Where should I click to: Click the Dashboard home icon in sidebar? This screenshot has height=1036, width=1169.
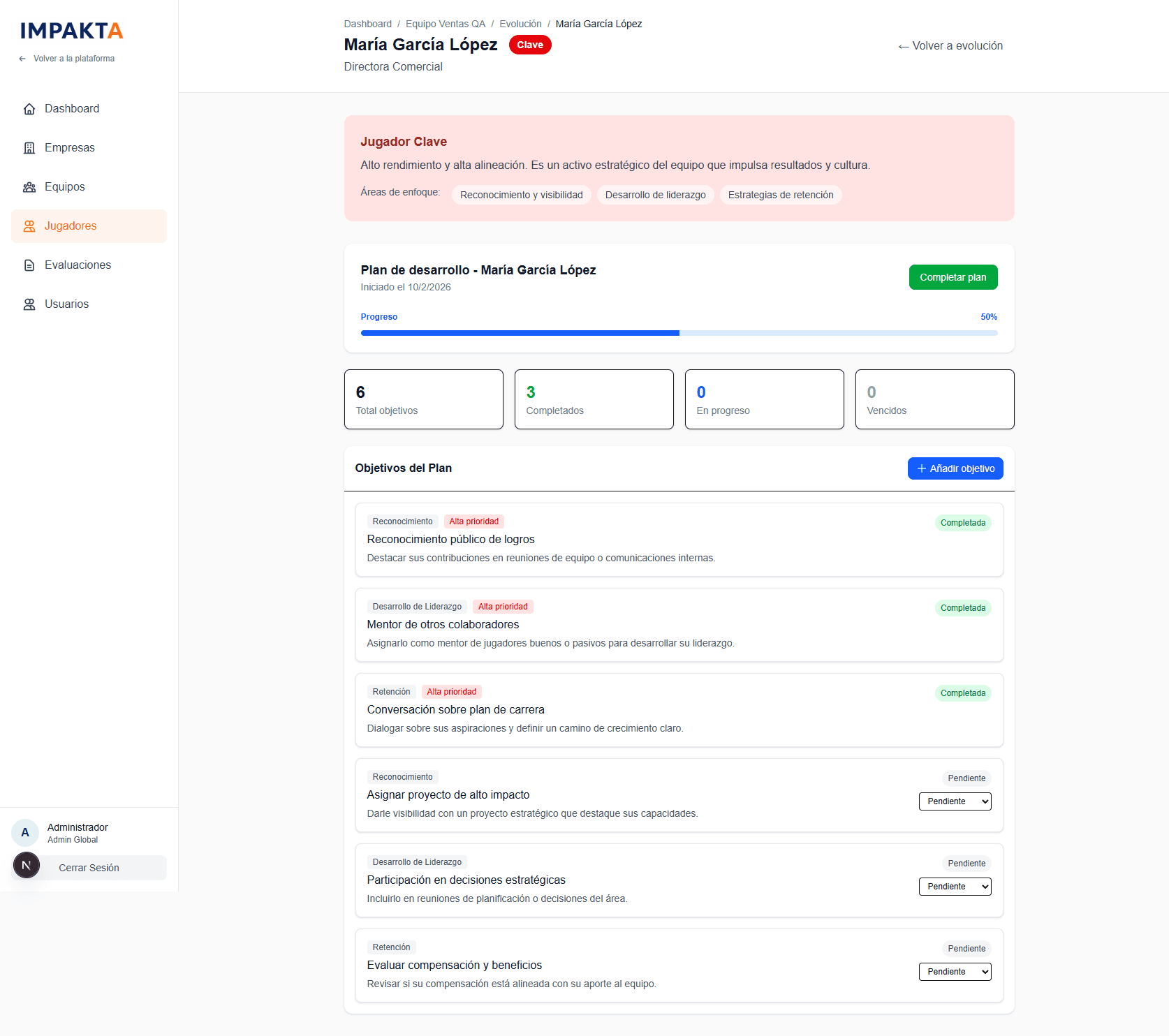click(29, 109)
